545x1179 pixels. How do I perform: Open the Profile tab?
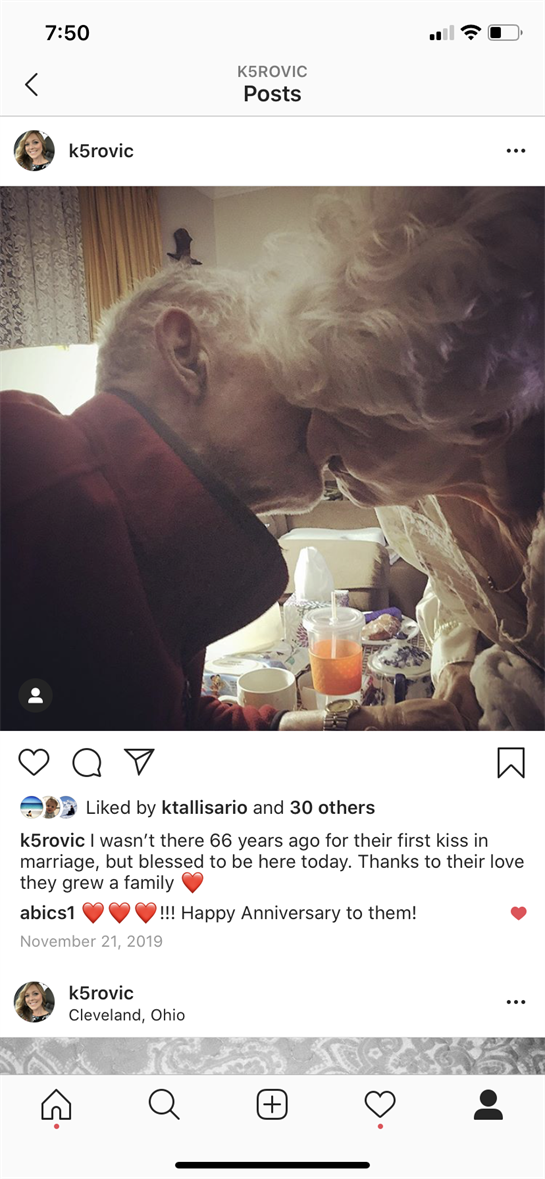pyautogui.click(x=488, y=1105)
